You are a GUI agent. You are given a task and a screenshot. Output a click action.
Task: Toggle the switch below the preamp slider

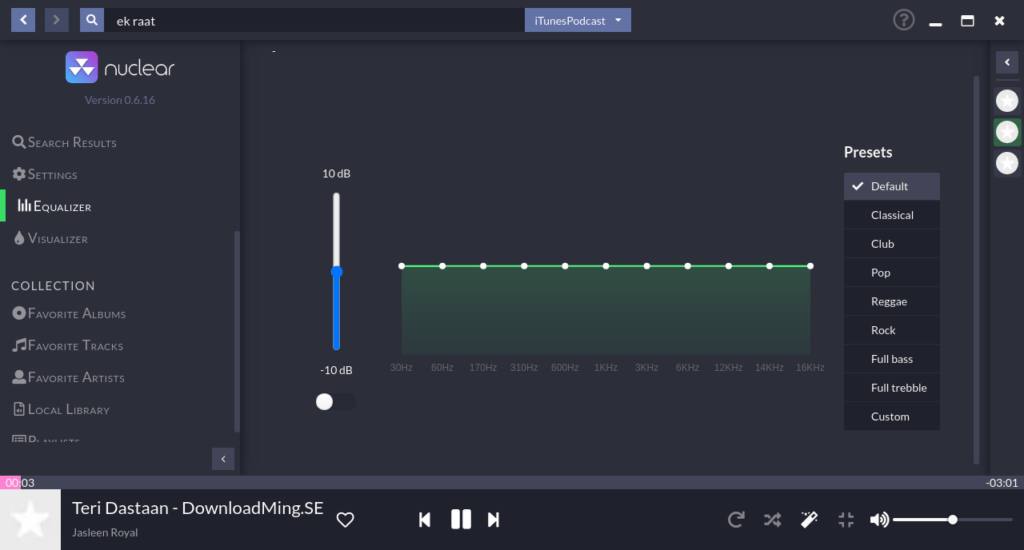[335, 402]
